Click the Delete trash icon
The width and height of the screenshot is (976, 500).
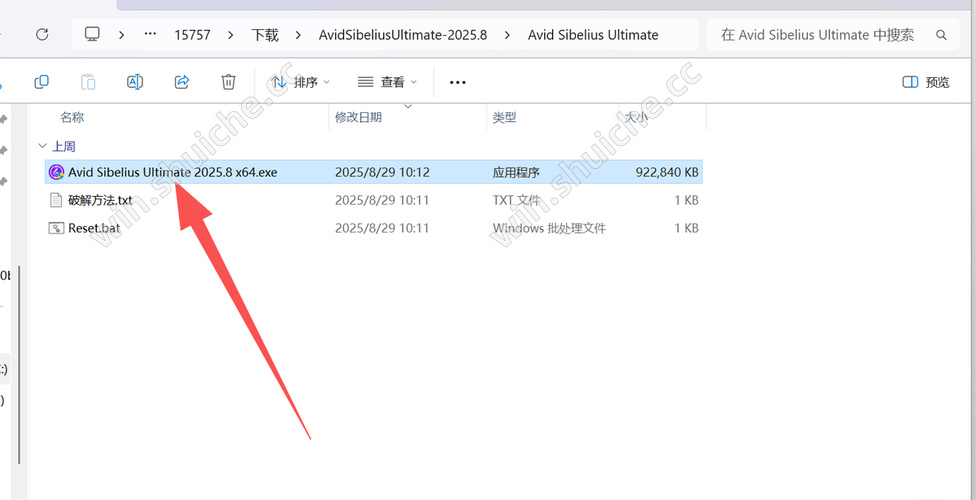[x=228, y=82]
